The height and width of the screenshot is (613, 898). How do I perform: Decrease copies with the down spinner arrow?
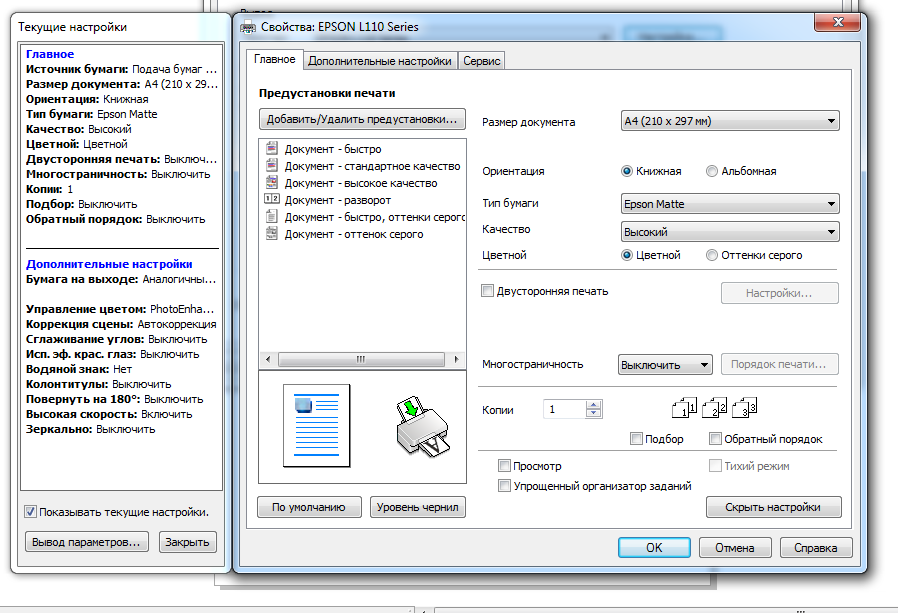click(x=594, y=412)
